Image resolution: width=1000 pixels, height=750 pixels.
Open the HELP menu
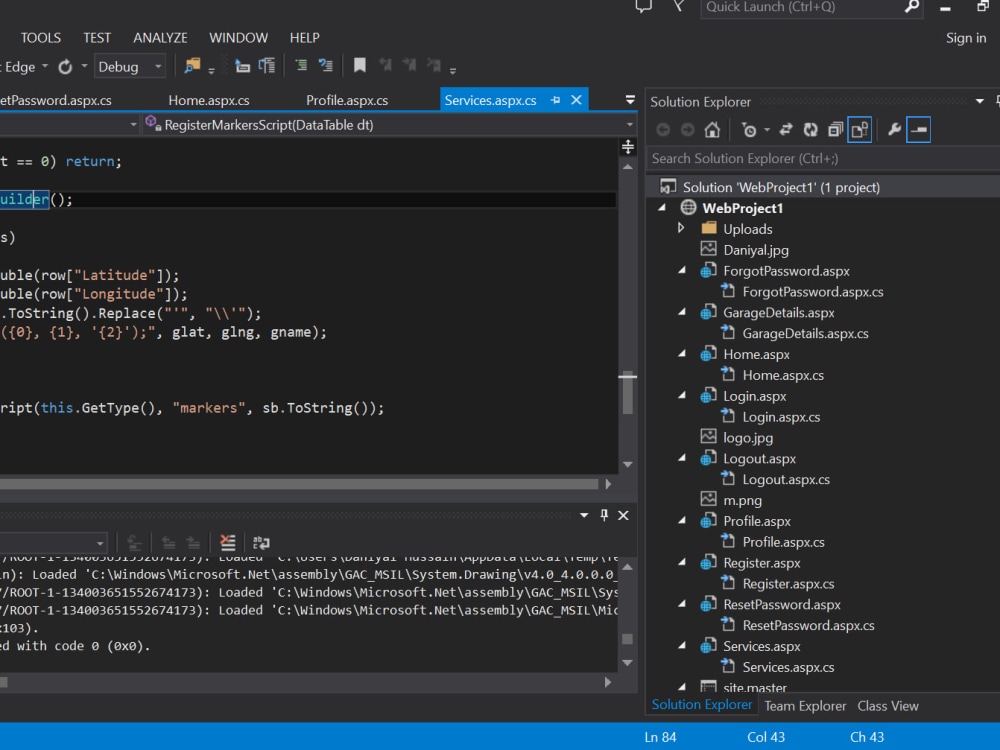tap(305, 38)
